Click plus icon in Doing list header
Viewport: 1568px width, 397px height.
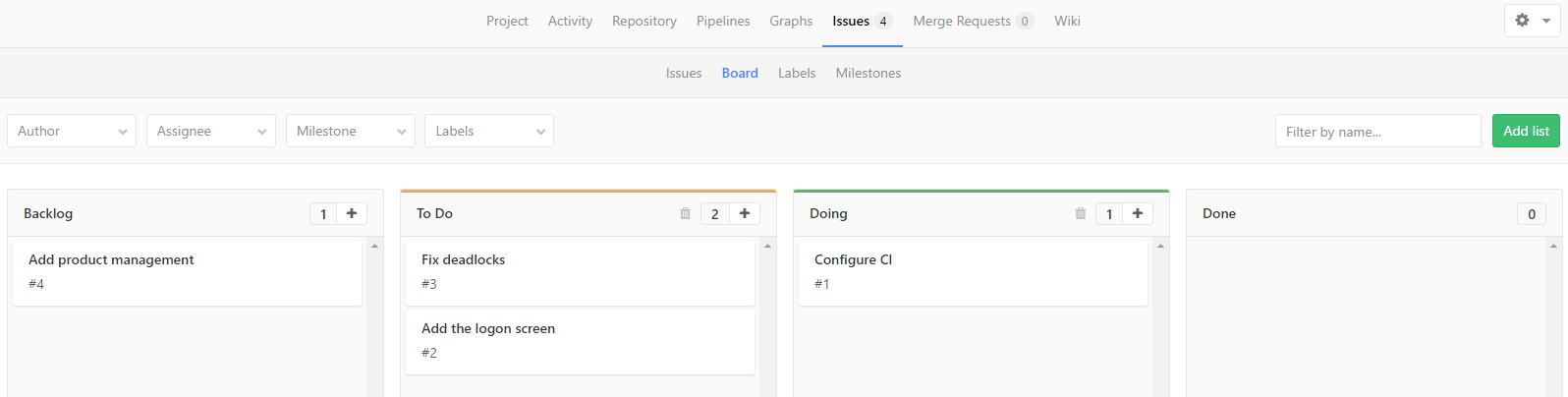[1138, 213]
